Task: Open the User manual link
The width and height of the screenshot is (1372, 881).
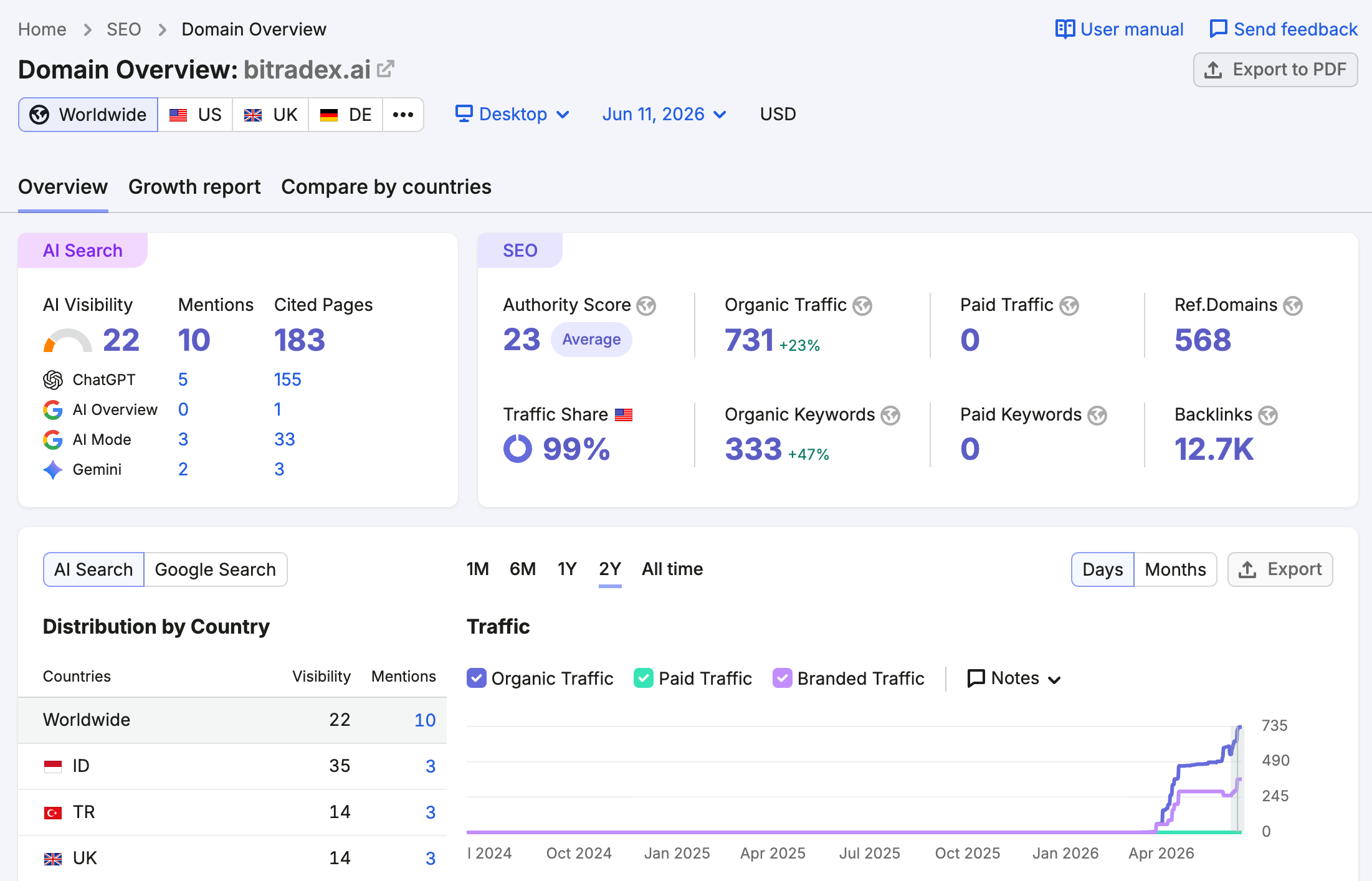Action: (x=1120, y=29)
